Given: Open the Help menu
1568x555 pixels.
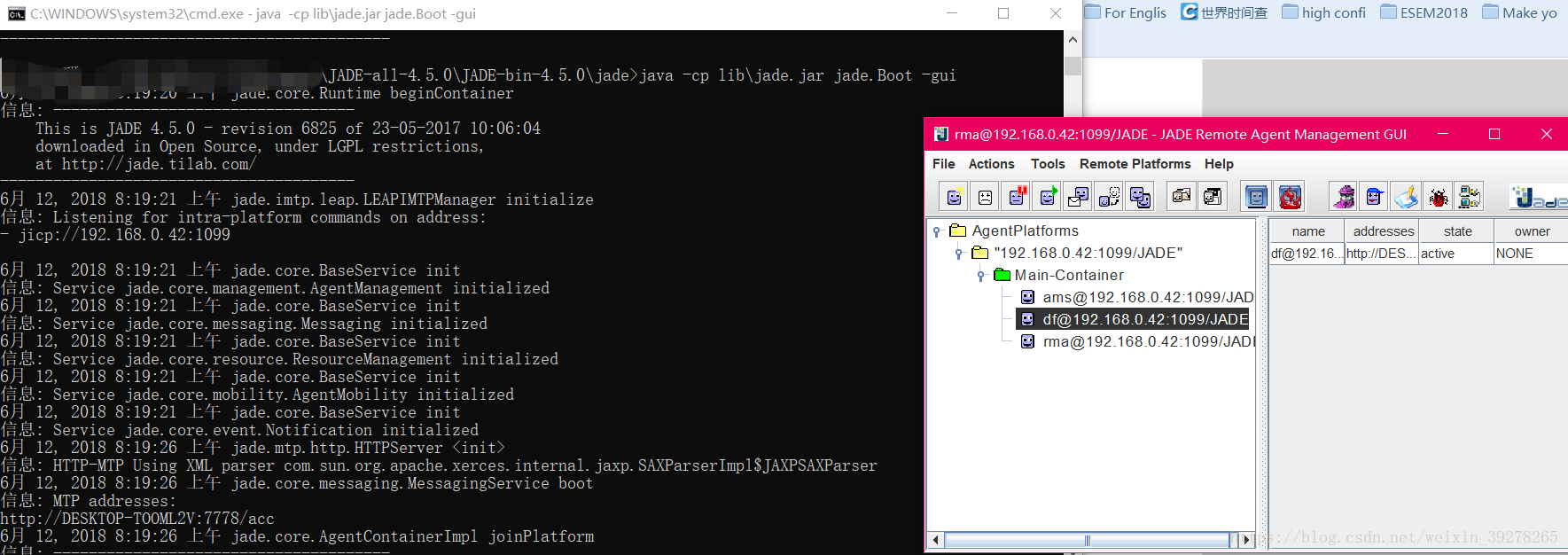Looking at the screenshot, I should 1219,164.
